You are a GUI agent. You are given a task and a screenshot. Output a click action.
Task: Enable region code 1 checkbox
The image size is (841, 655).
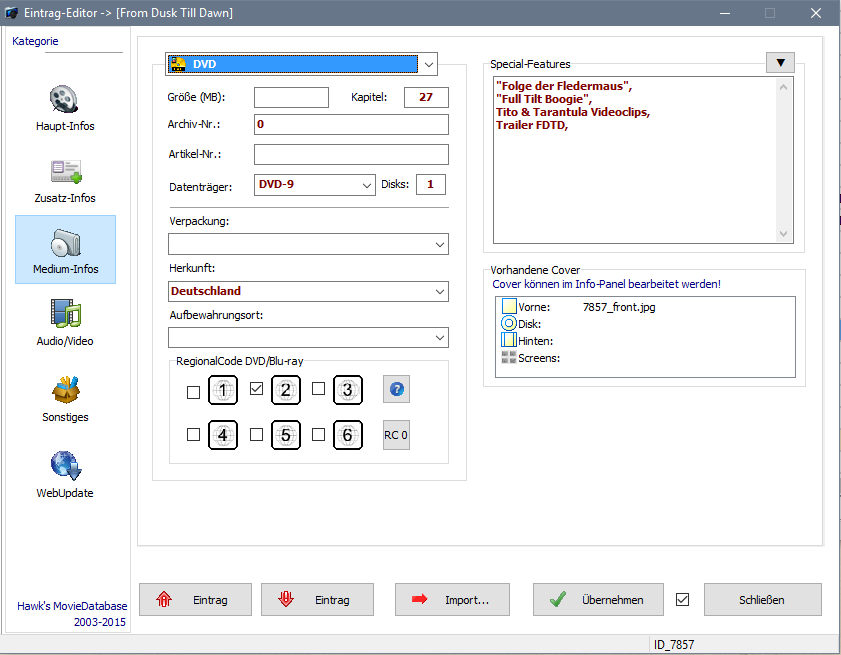coord(193,392)
